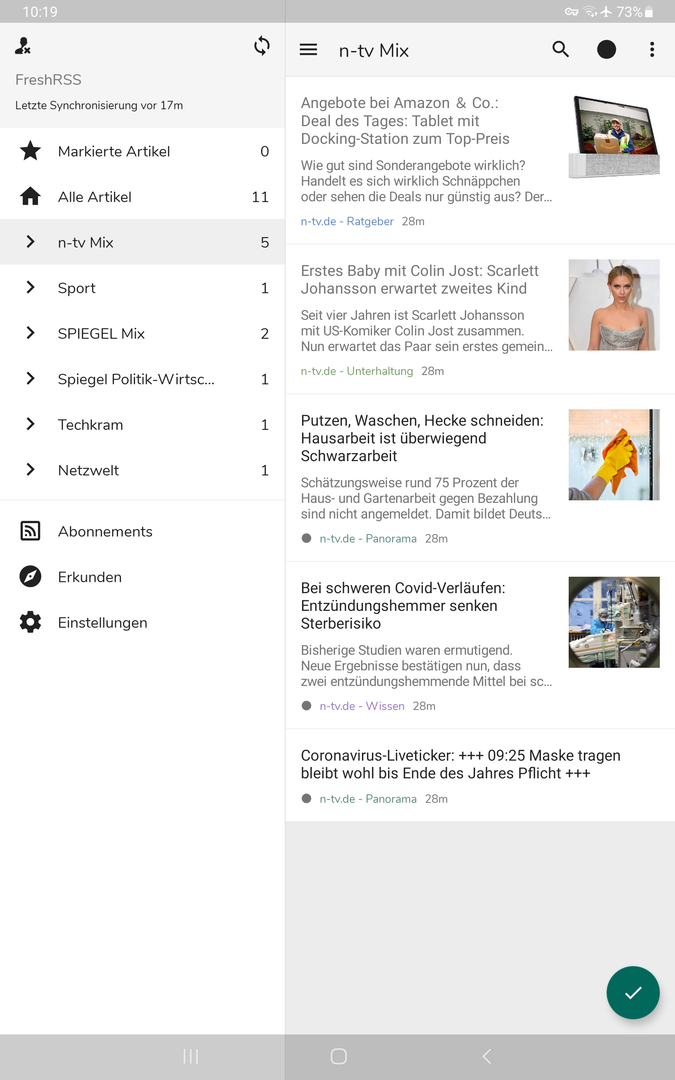Open Coronavirus-Liveticker article
675x1080 pixels.
click(x=480, y=775)
